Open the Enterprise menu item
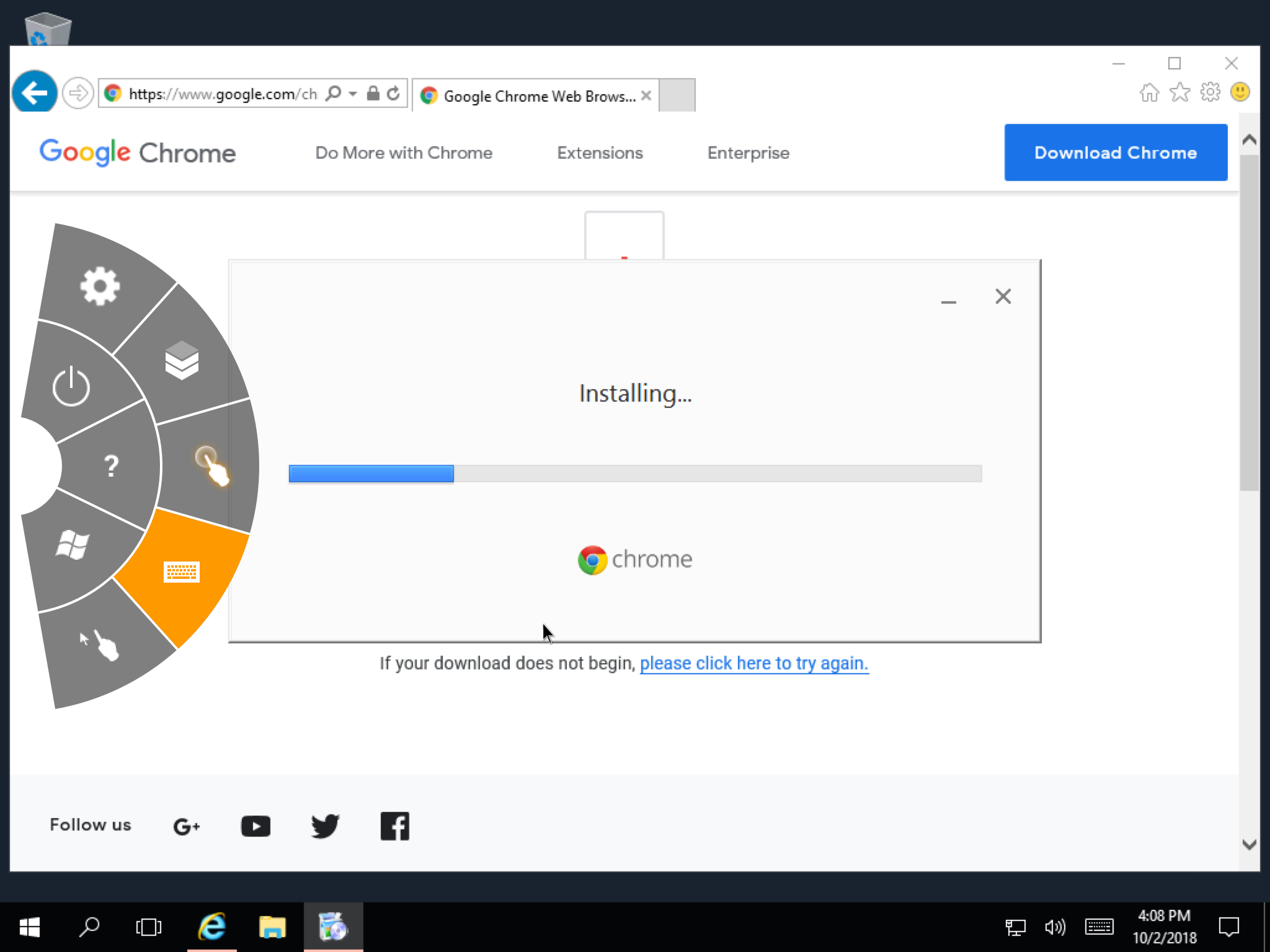Screen dimensions: 1270x952 pyautogui.click(x=748, y=153)
